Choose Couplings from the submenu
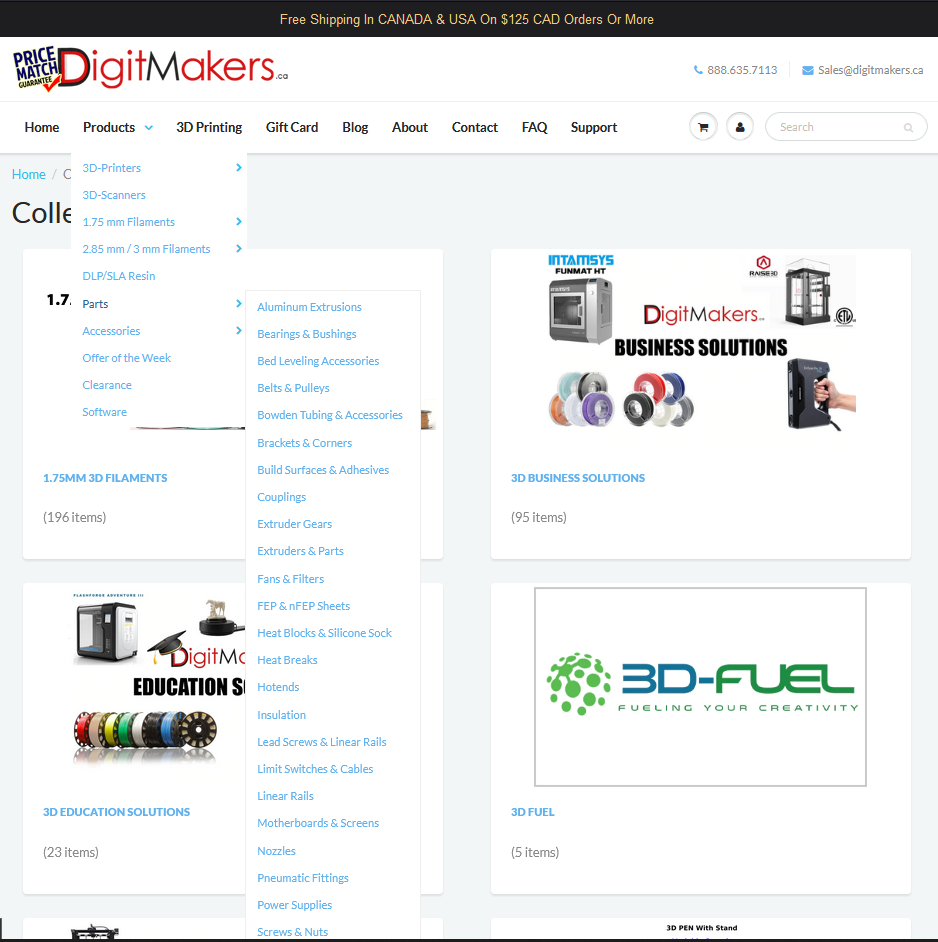The height and width of the screenshot is (942, 938). point(282,497)
